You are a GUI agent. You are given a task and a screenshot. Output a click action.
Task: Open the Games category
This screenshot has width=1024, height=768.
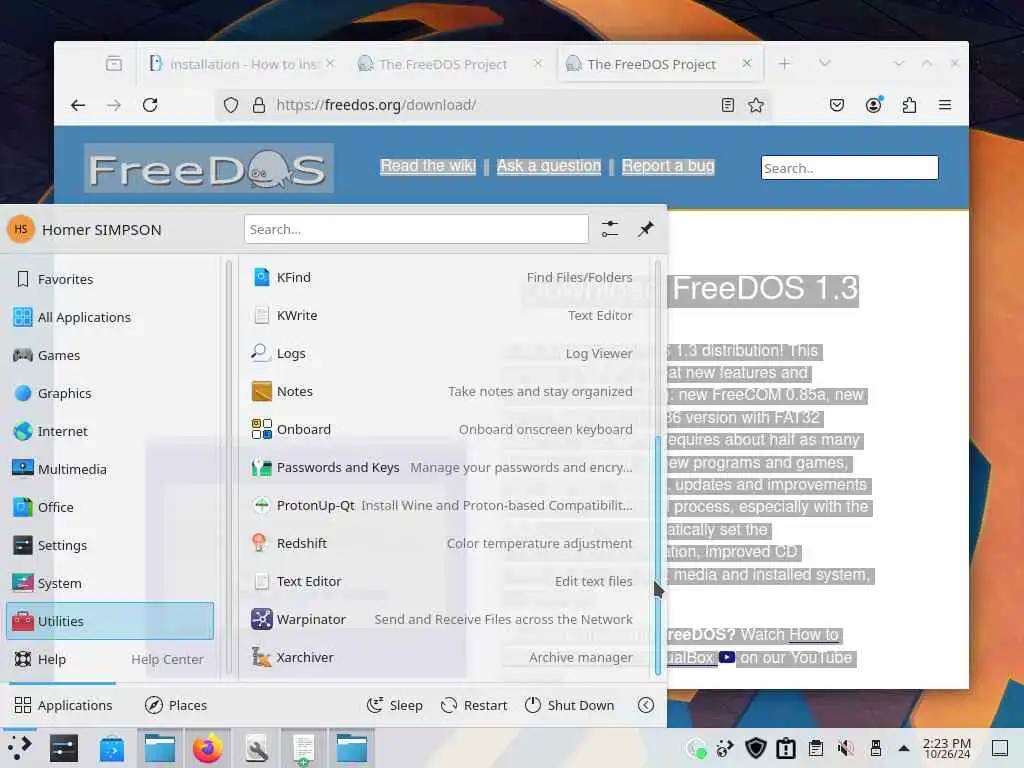pyautogui.click(x=110, y=355)
